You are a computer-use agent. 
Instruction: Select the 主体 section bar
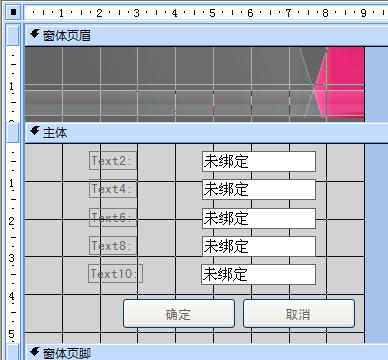coord(206,133)
